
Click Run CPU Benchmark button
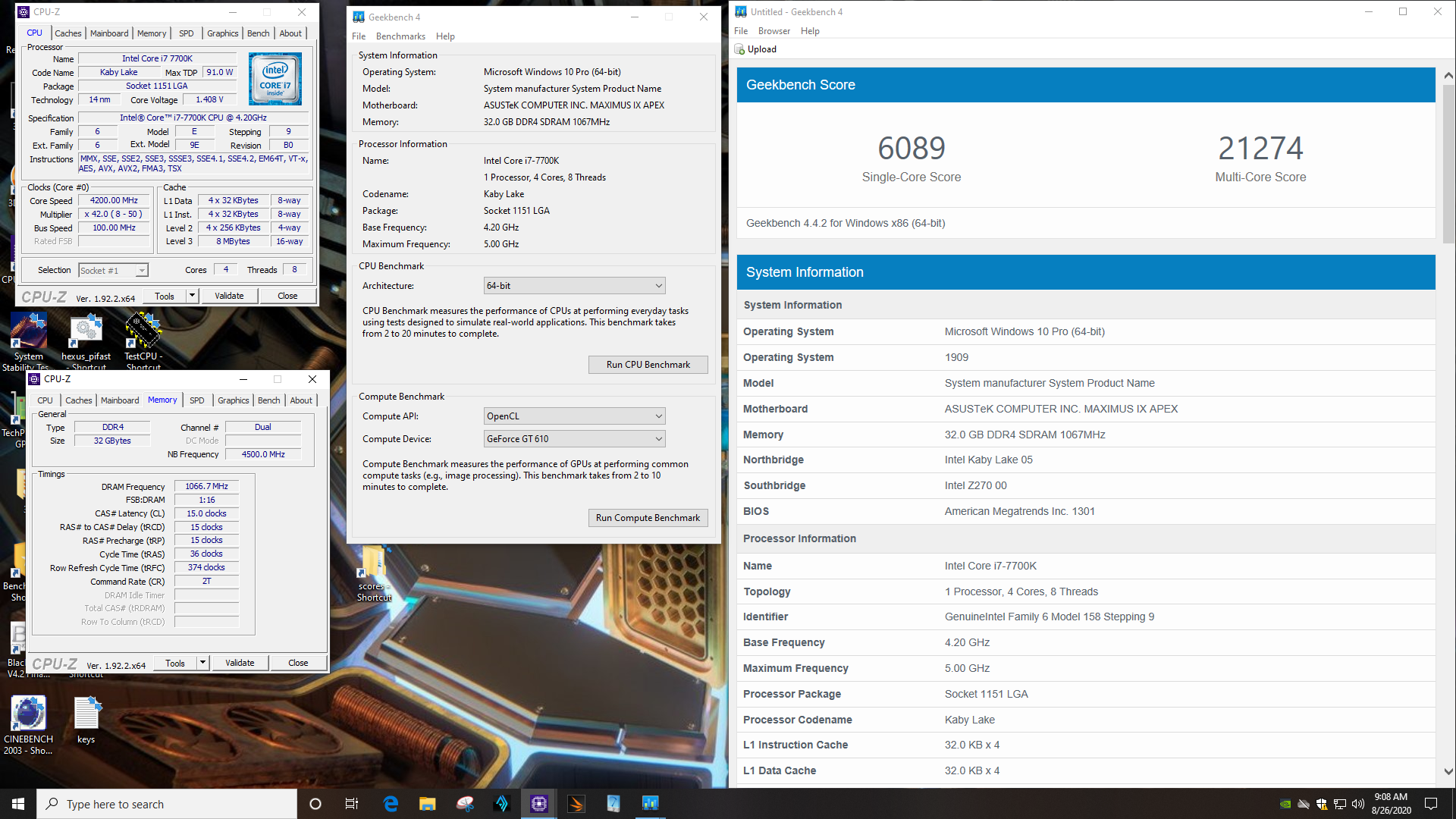coord(648,365)
